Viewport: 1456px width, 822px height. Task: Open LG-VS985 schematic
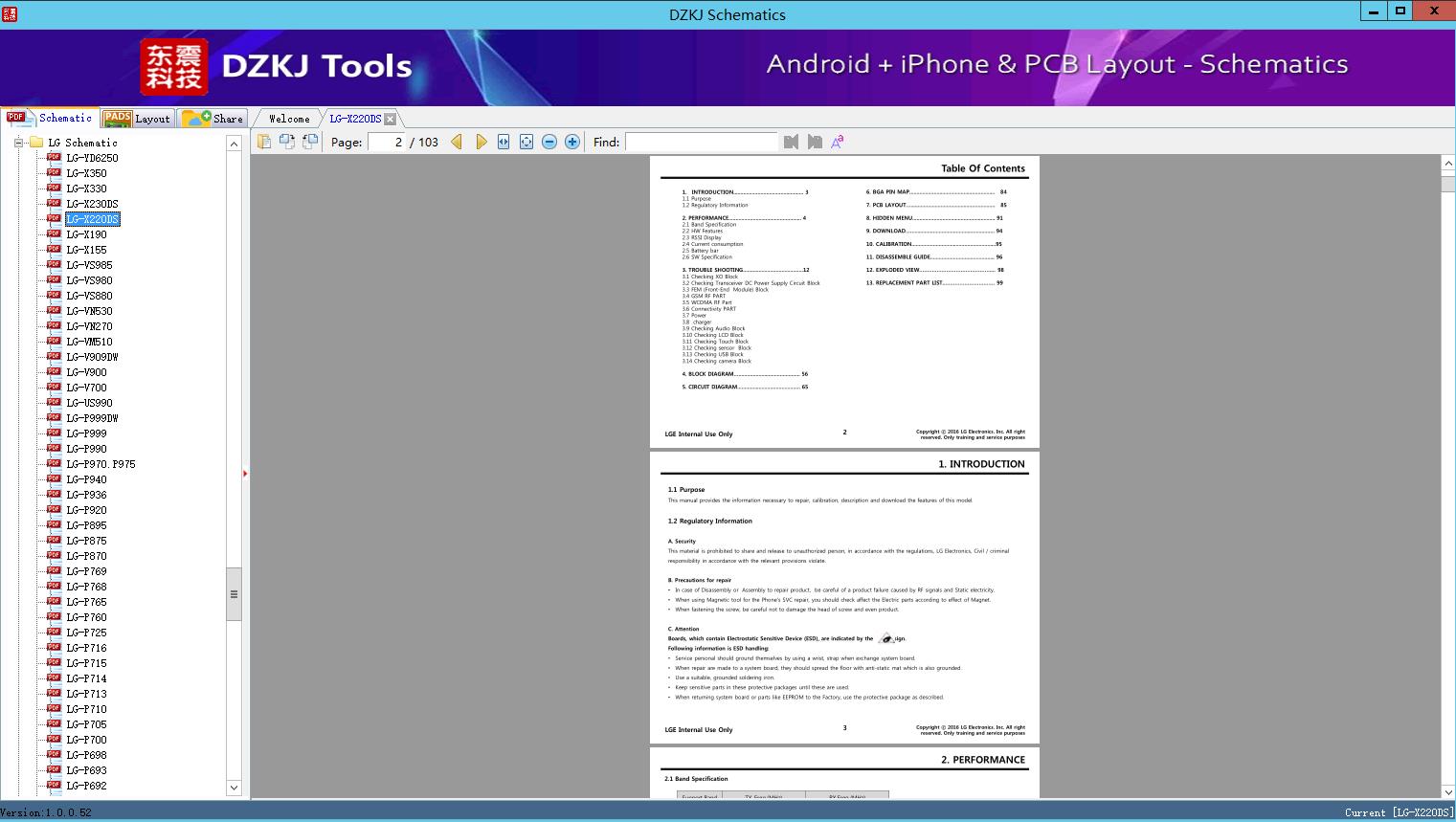click(89, 265)
